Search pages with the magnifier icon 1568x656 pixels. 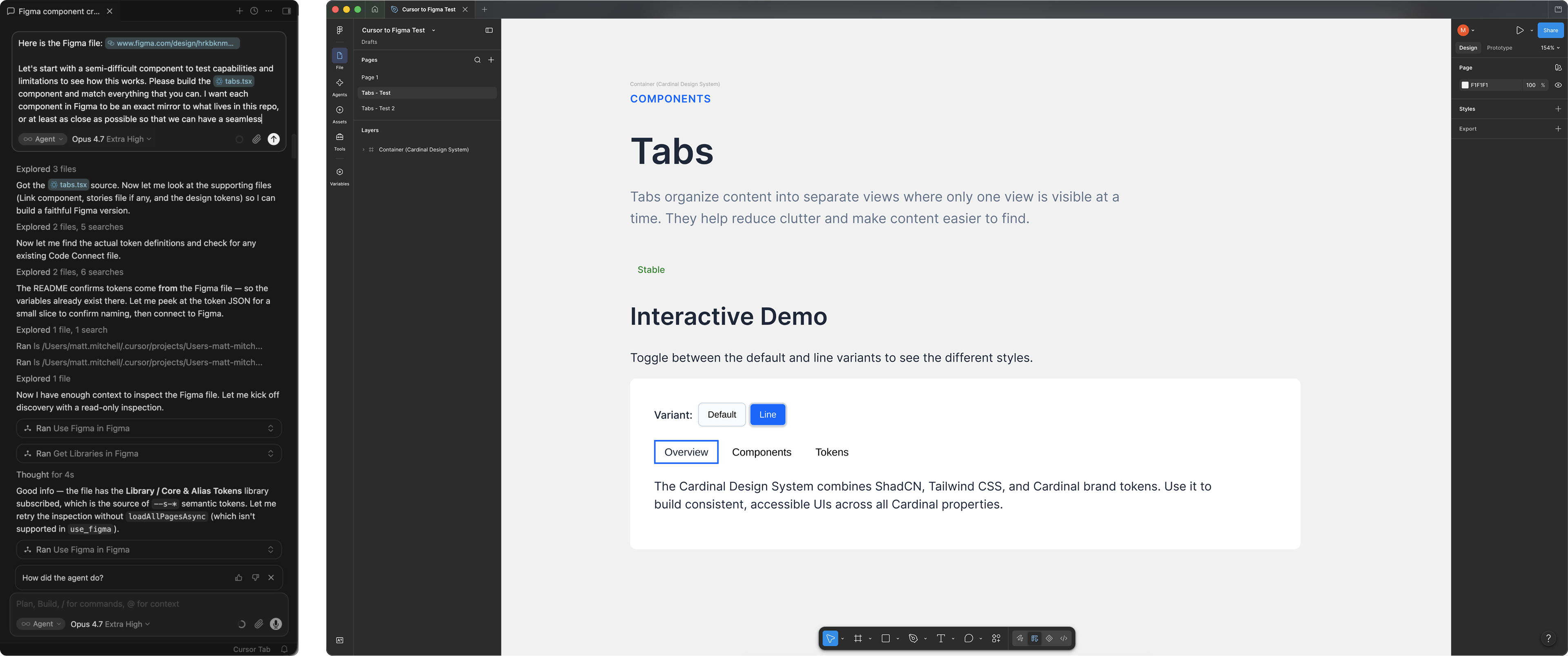tap(477, 60)
